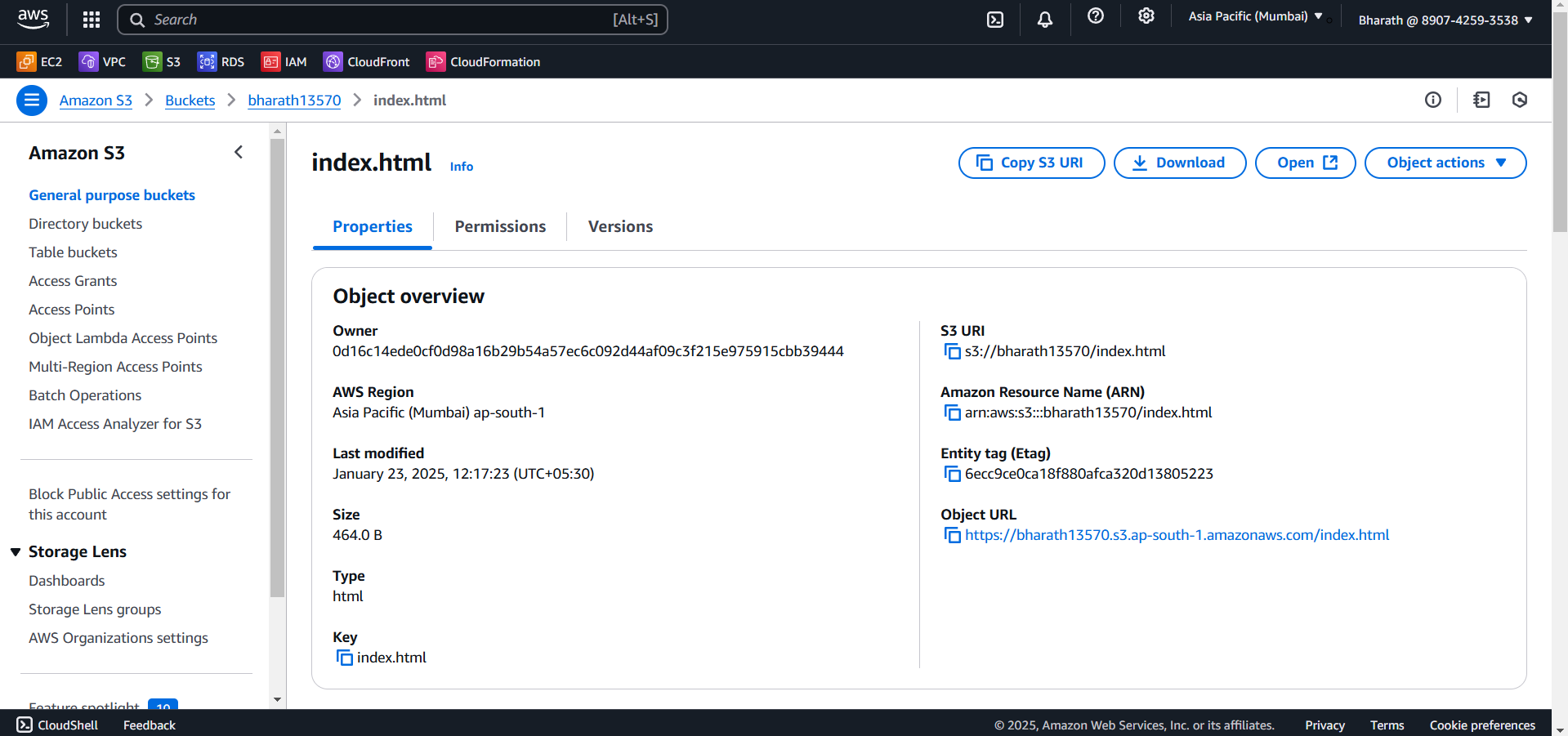This screenshot has width=1568, height=736.
Task: Open CloudFront service shortcut
Action: pos(367,61)
